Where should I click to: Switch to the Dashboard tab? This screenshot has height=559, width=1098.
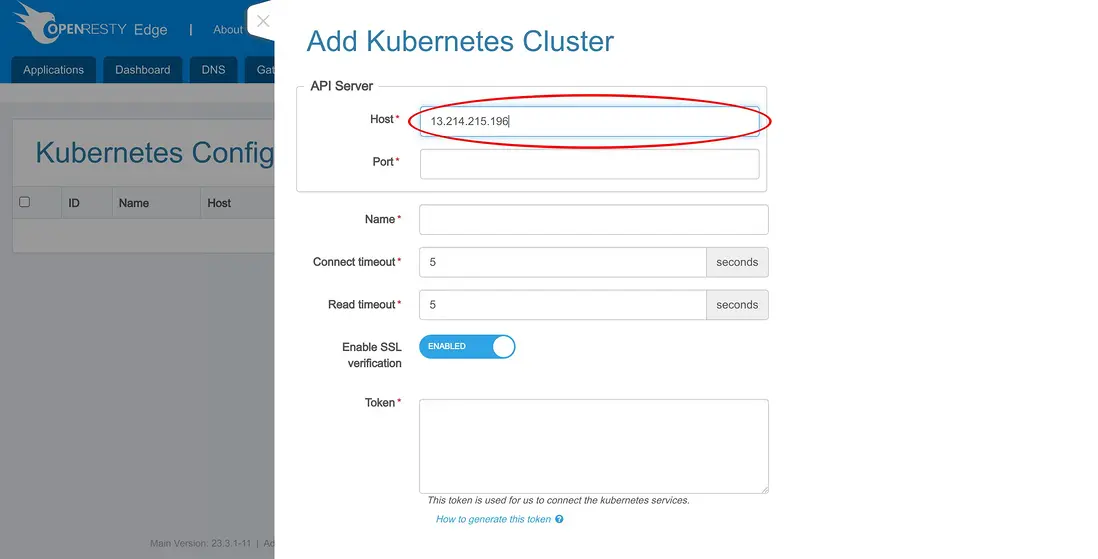(143, 70)
